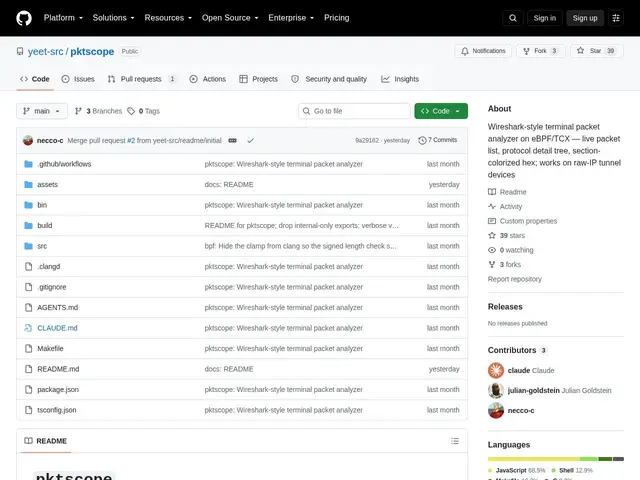Expand the Solutions menu
Image resolution: width=640 pixels, height=480 pixels.
tap(113, 18)
